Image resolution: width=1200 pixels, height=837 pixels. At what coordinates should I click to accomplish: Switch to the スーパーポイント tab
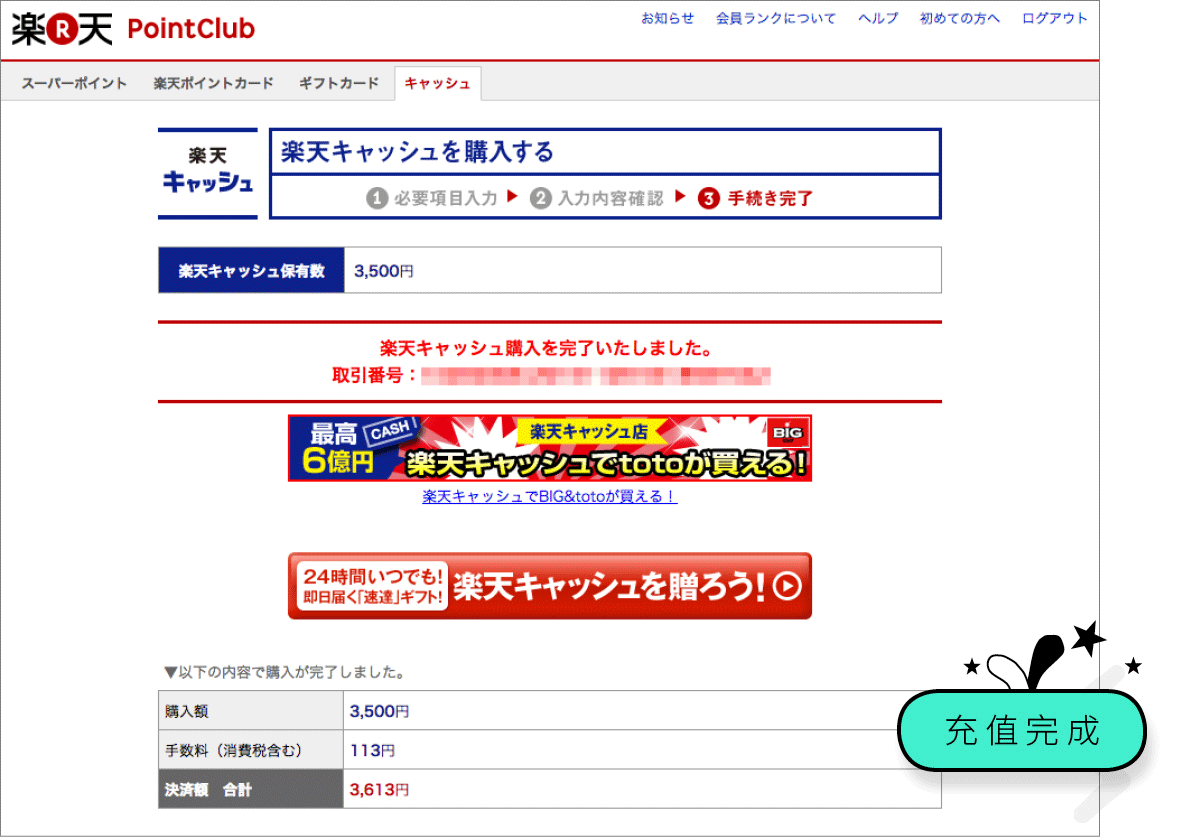(75, 83)
